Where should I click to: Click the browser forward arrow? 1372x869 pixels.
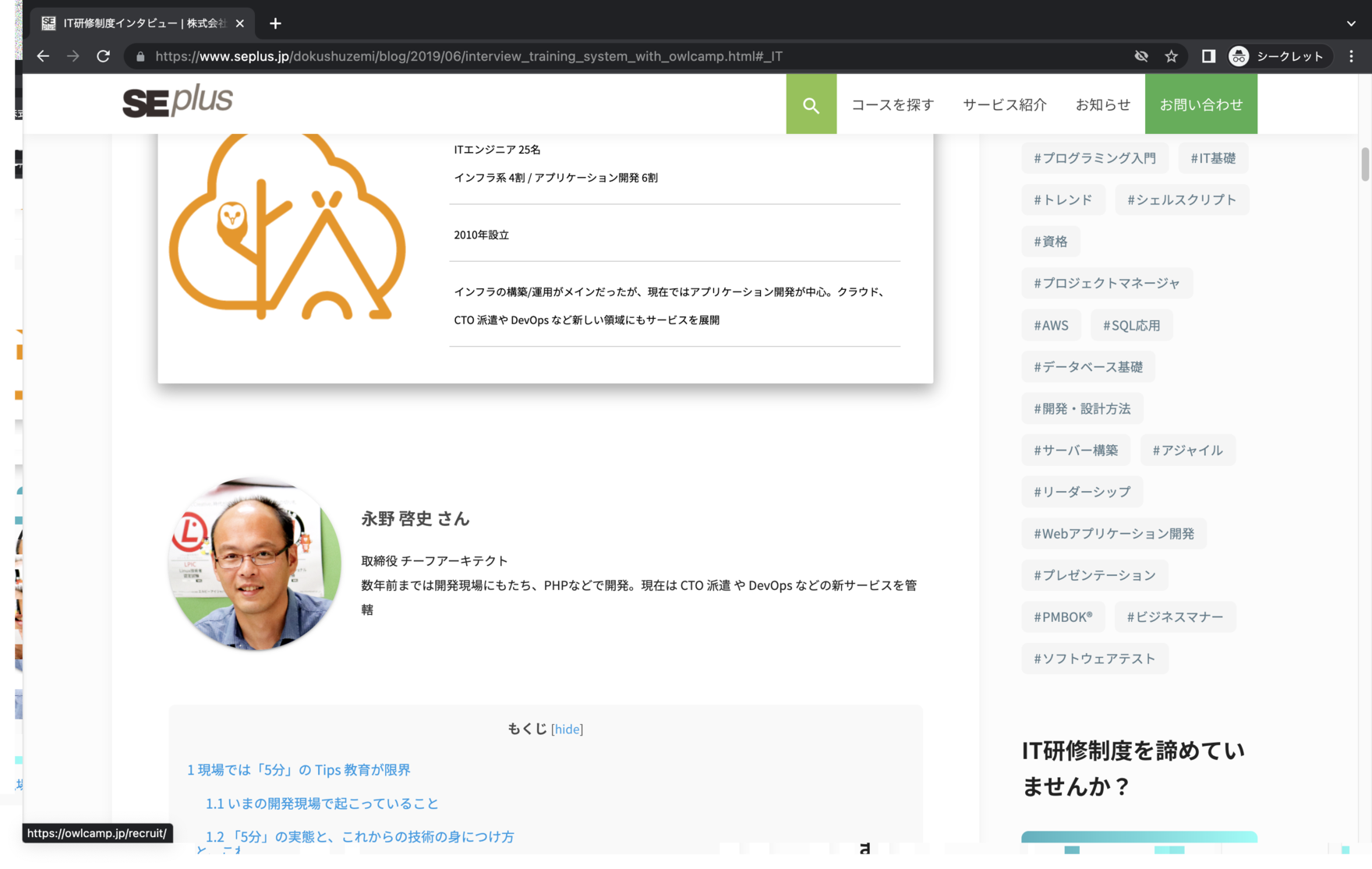click(x=72, y=56)
